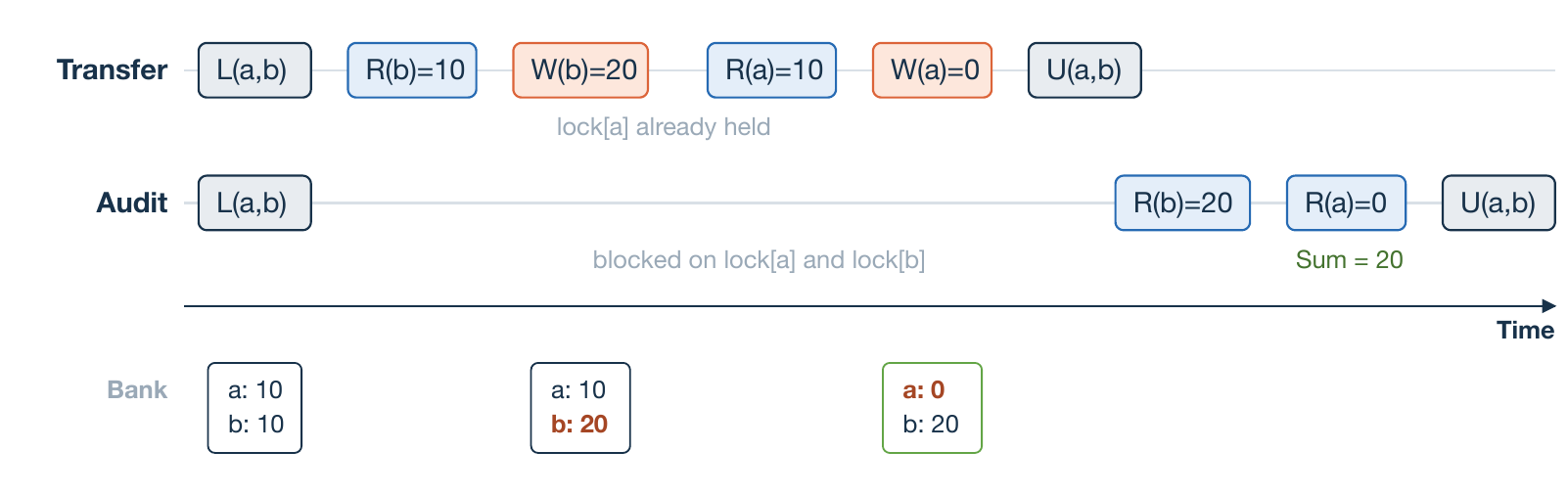Click the Audit R(a)=0 box
The width and height of the screenshot is (1568, 496).
pyautogui.click(x=1346, y=203)
